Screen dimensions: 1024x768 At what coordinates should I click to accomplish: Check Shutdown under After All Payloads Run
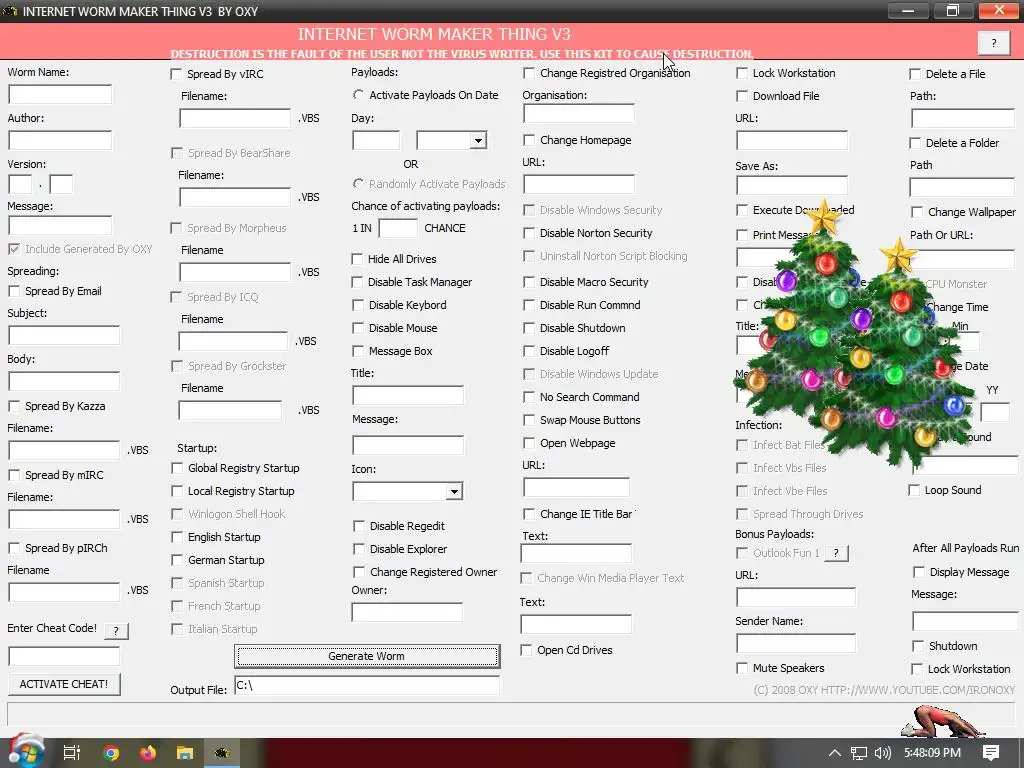[x=918, y=646]
